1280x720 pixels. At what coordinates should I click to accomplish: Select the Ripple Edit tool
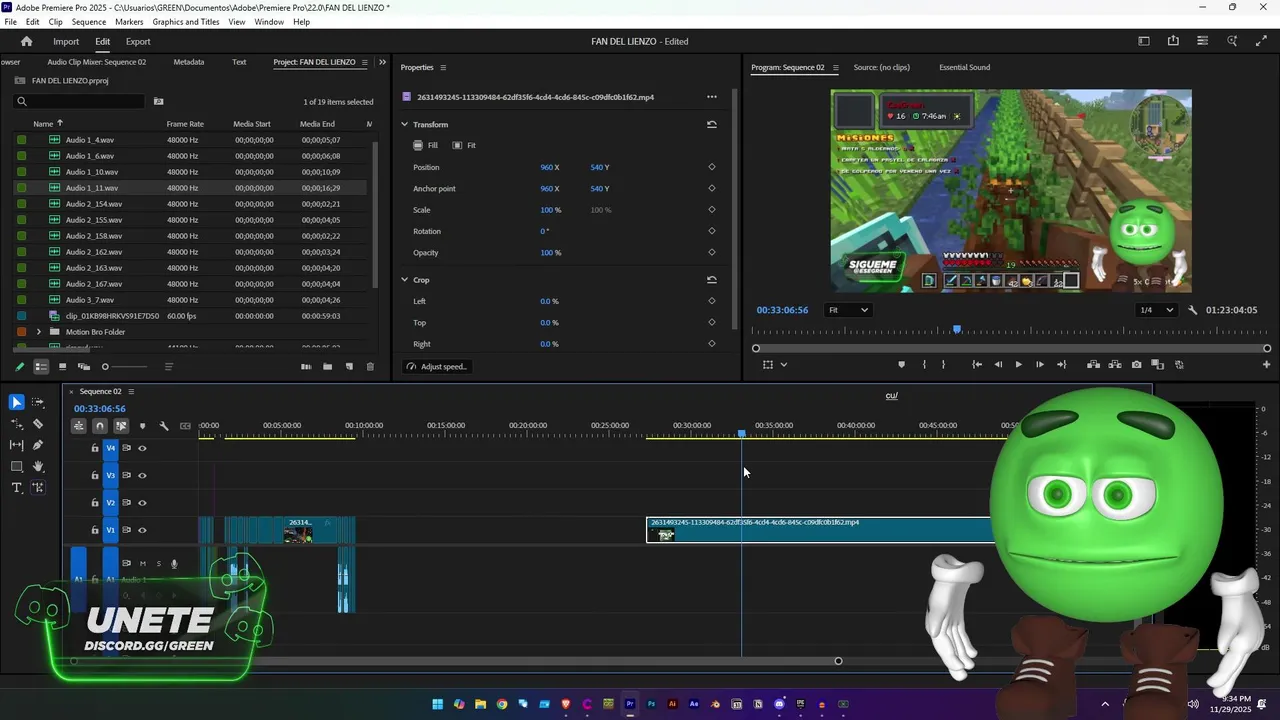pyautogui.click(x=17, y=424)
